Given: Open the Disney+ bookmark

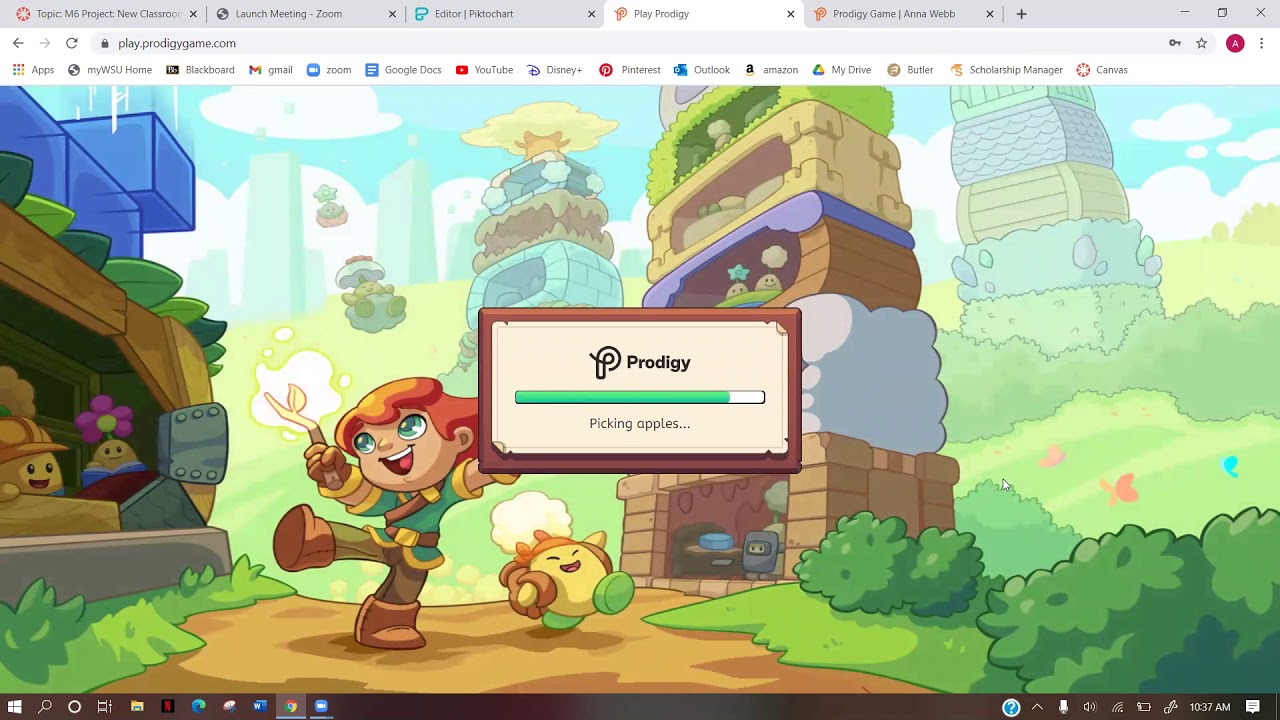Looking at the screenshot, I should (555, 70).
